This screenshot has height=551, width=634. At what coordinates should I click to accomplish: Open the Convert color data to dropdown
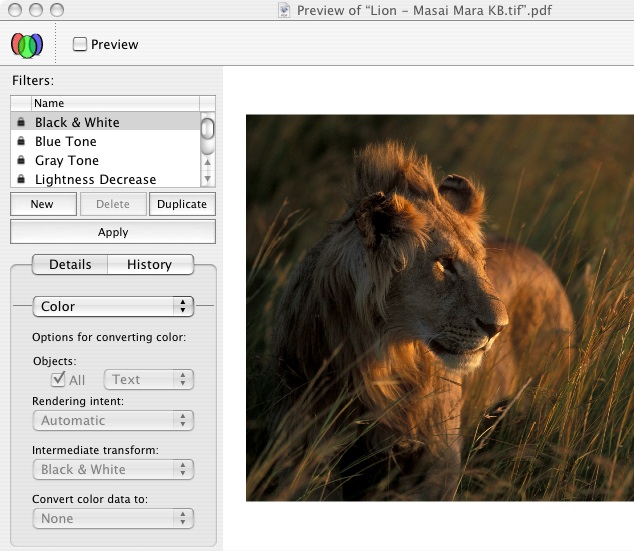113,518
